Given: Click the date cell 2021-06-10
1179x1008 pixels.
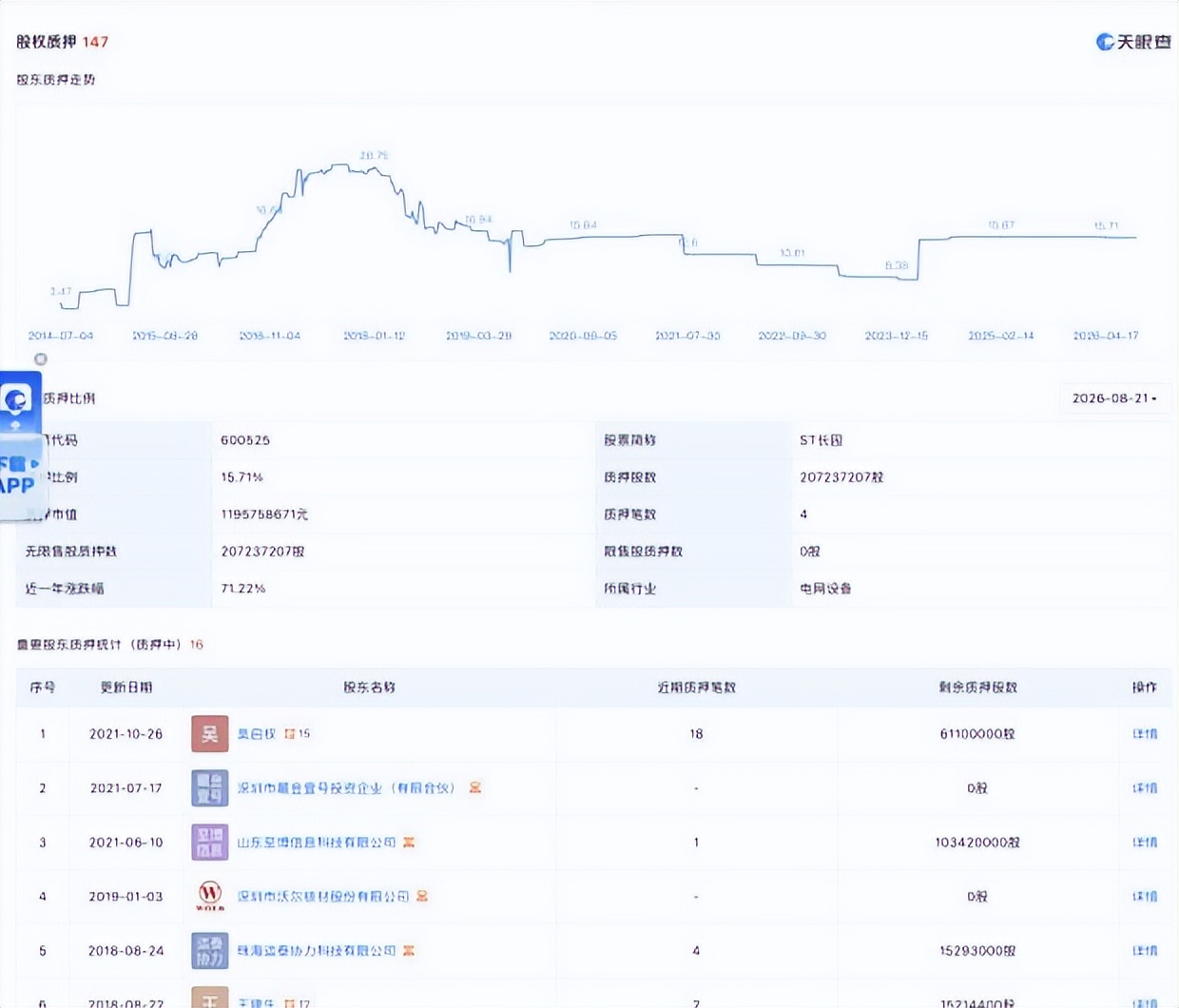Looking at the screenshot, I should pos(126,843).
